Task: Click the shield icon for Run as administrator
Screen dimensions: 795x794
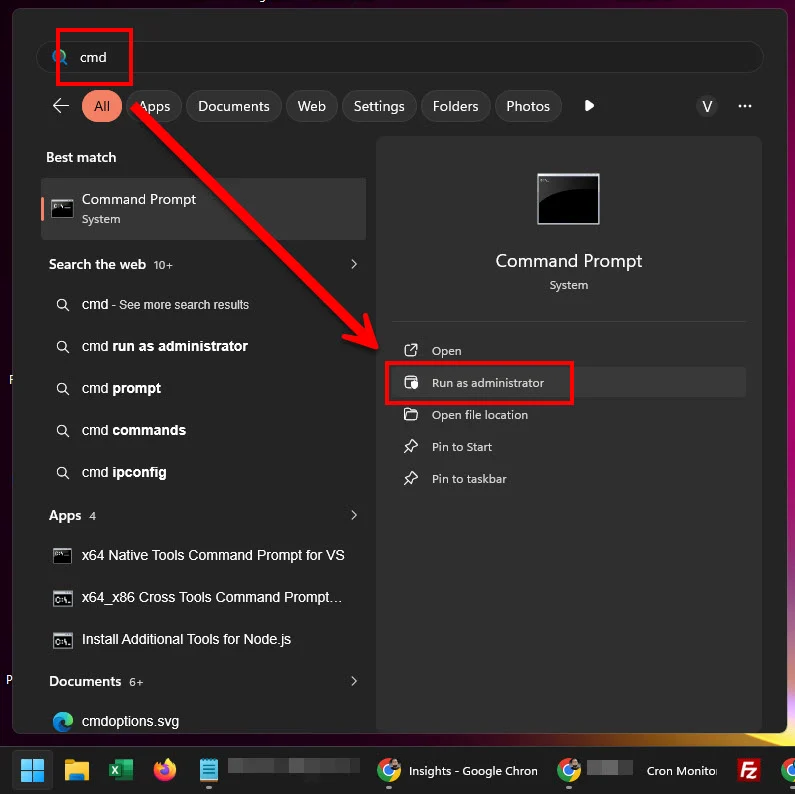Action: [411, 382]
